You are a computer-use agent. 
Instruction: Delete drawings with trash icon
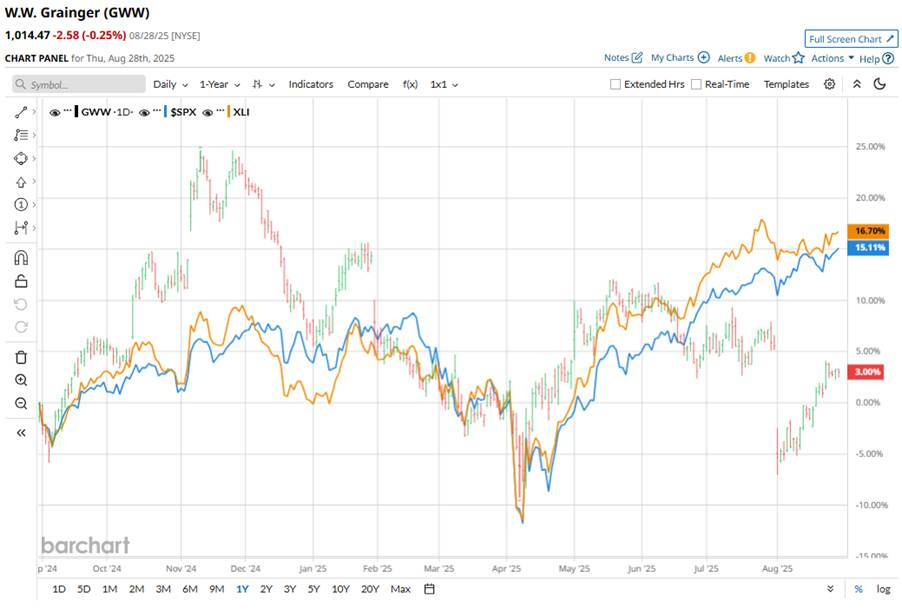pos(21,357)
